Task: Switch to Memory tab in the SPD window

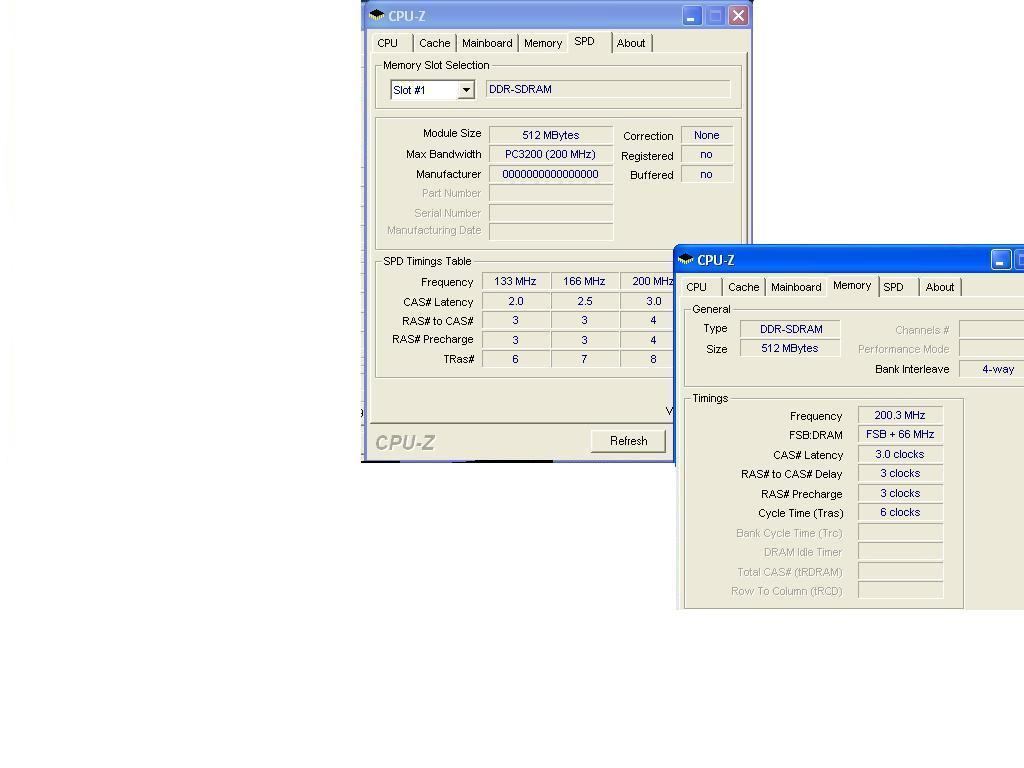Action: (543, 43)
